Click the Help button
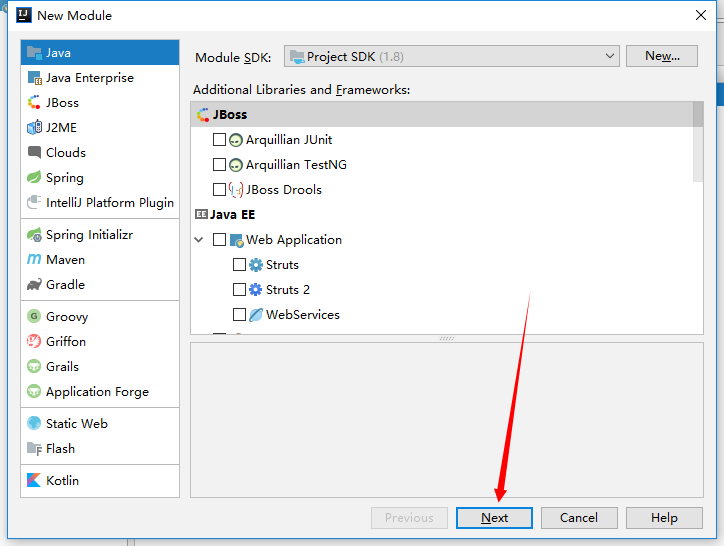 click(664, 518)
